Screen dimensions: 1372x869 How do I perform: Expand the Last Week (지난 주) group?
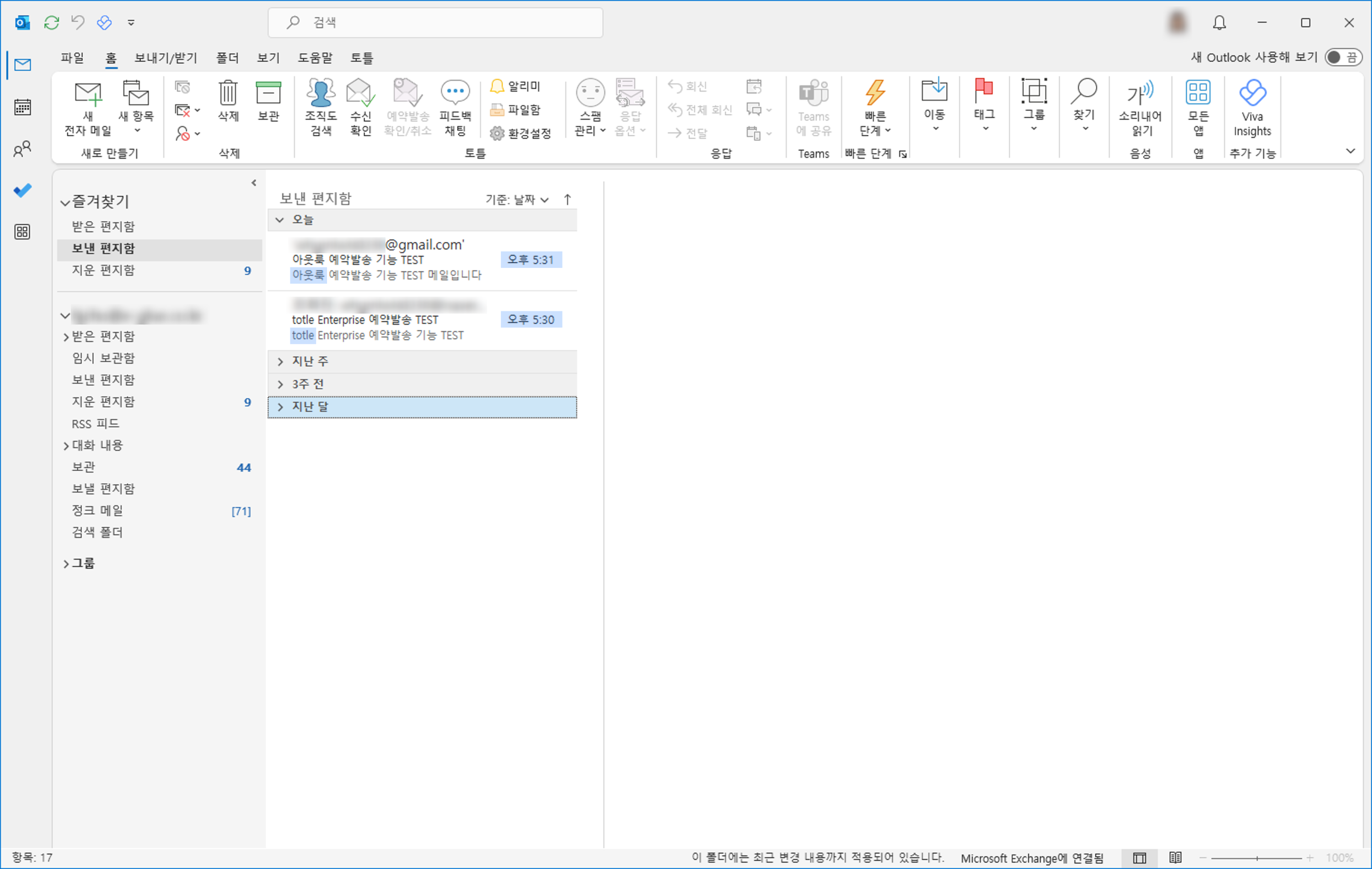click(x=280, y=362)
